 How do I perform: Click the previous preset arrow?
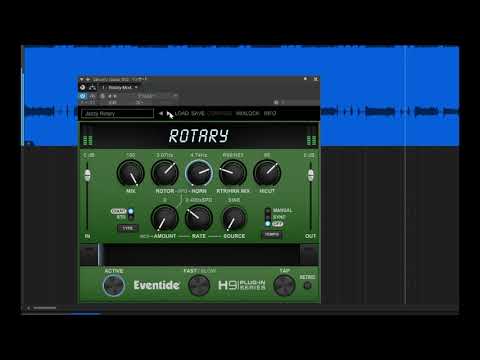pyautogui.click(x=161, y=113)
